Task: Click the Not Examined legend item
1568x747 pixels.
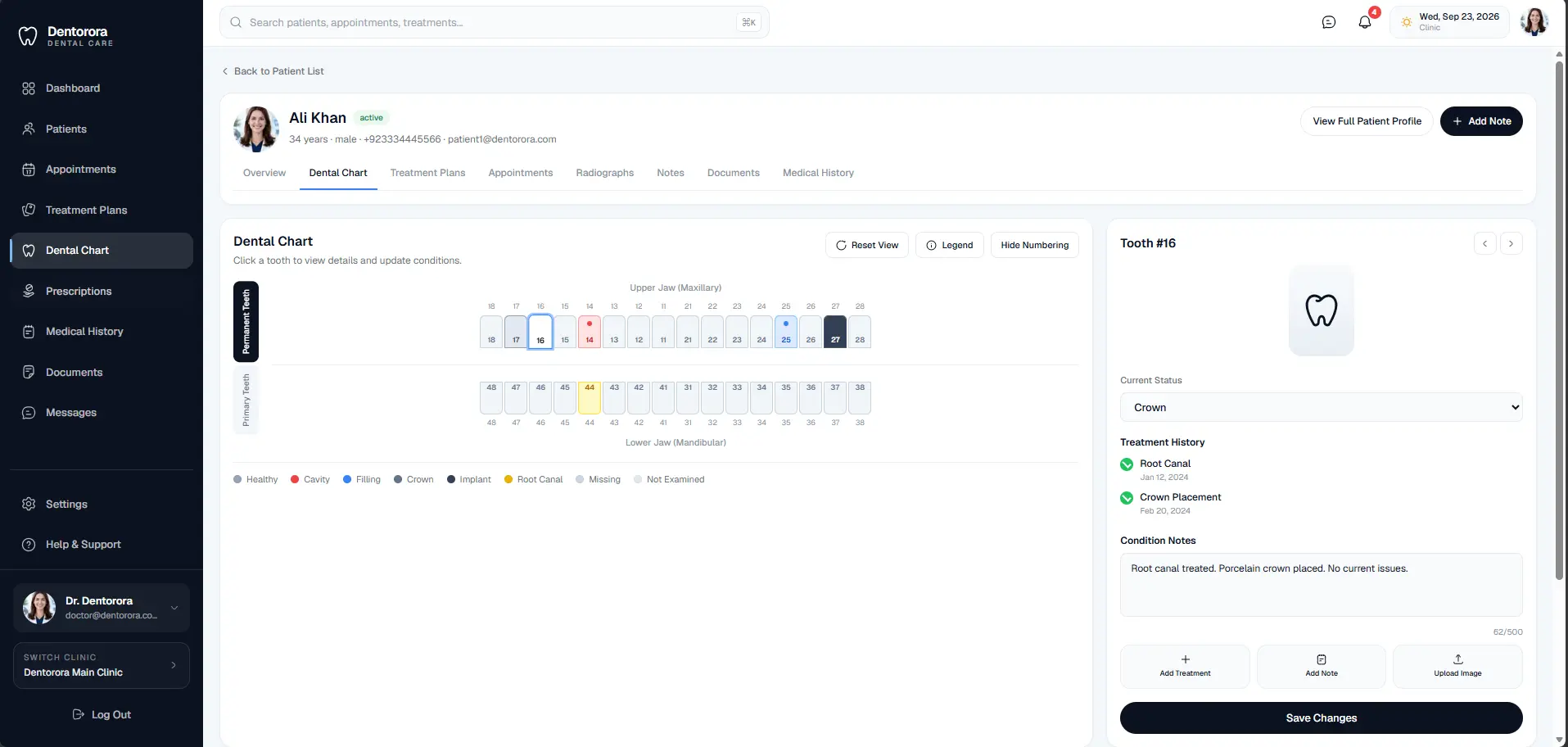Action: click(x=669, y=480)
